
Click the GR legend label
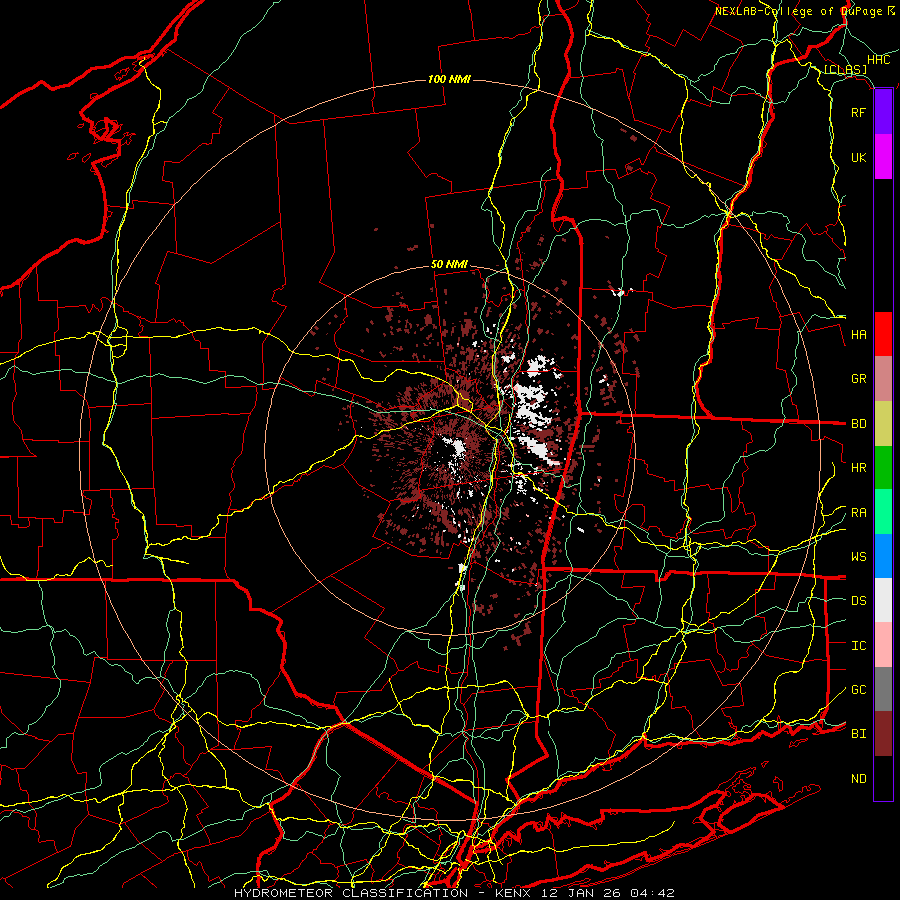pos(859,379)
